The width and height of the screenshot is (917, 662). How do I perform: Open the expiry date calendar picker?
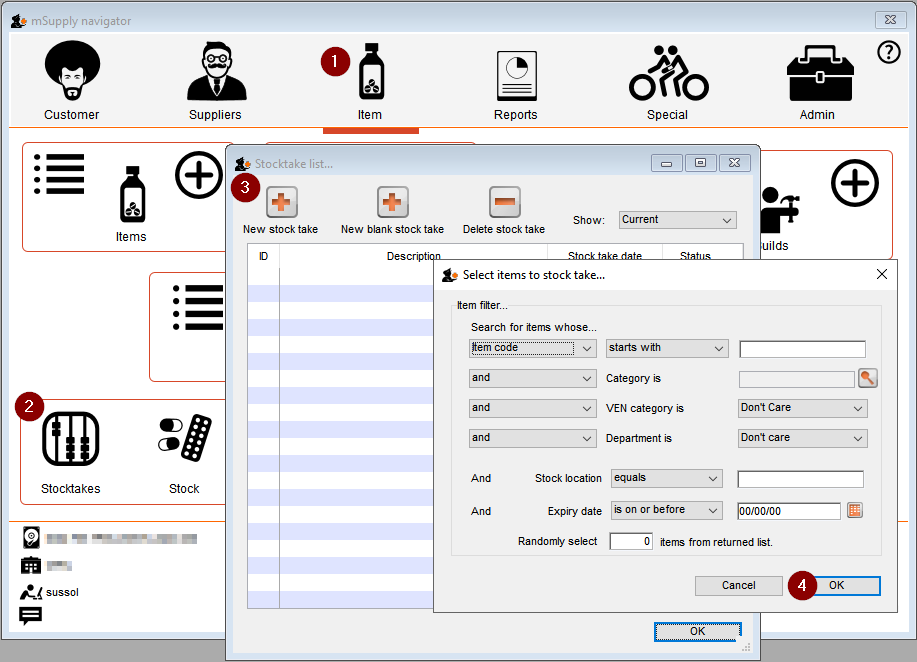point(855,510)
